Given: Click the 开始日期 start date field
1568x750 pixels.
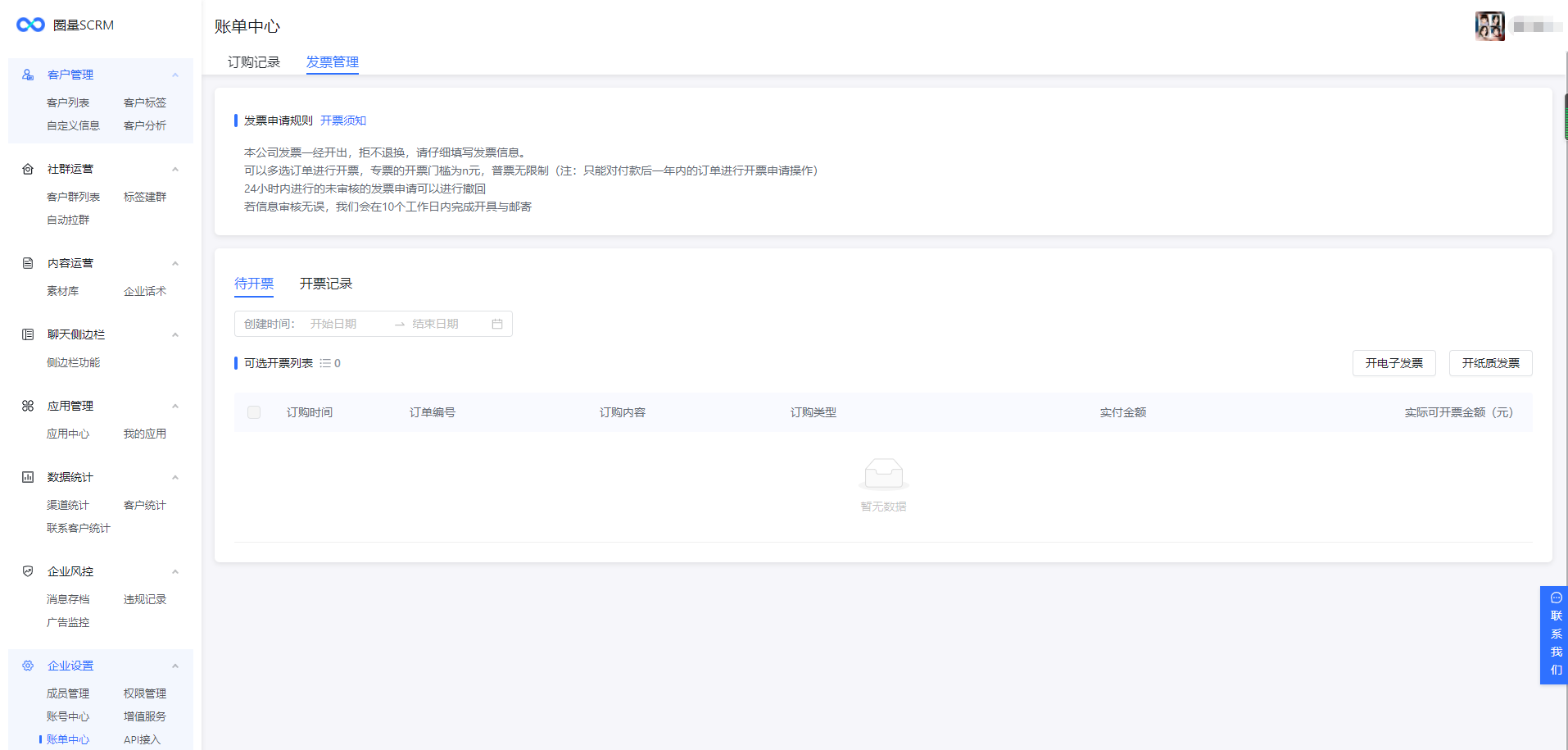Looking at the screenshot, I should [x=344, y=324].
